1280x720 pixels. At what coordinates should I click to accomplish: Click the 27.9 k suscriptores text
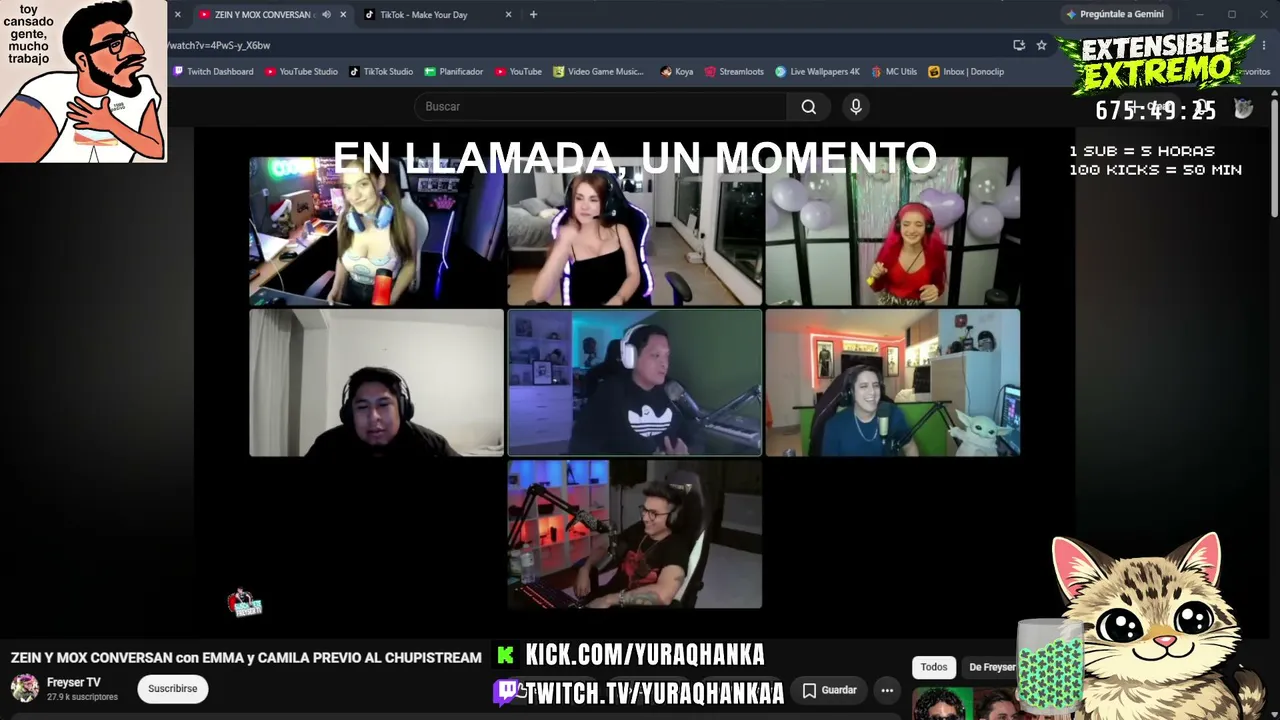(x=82, y=697)
